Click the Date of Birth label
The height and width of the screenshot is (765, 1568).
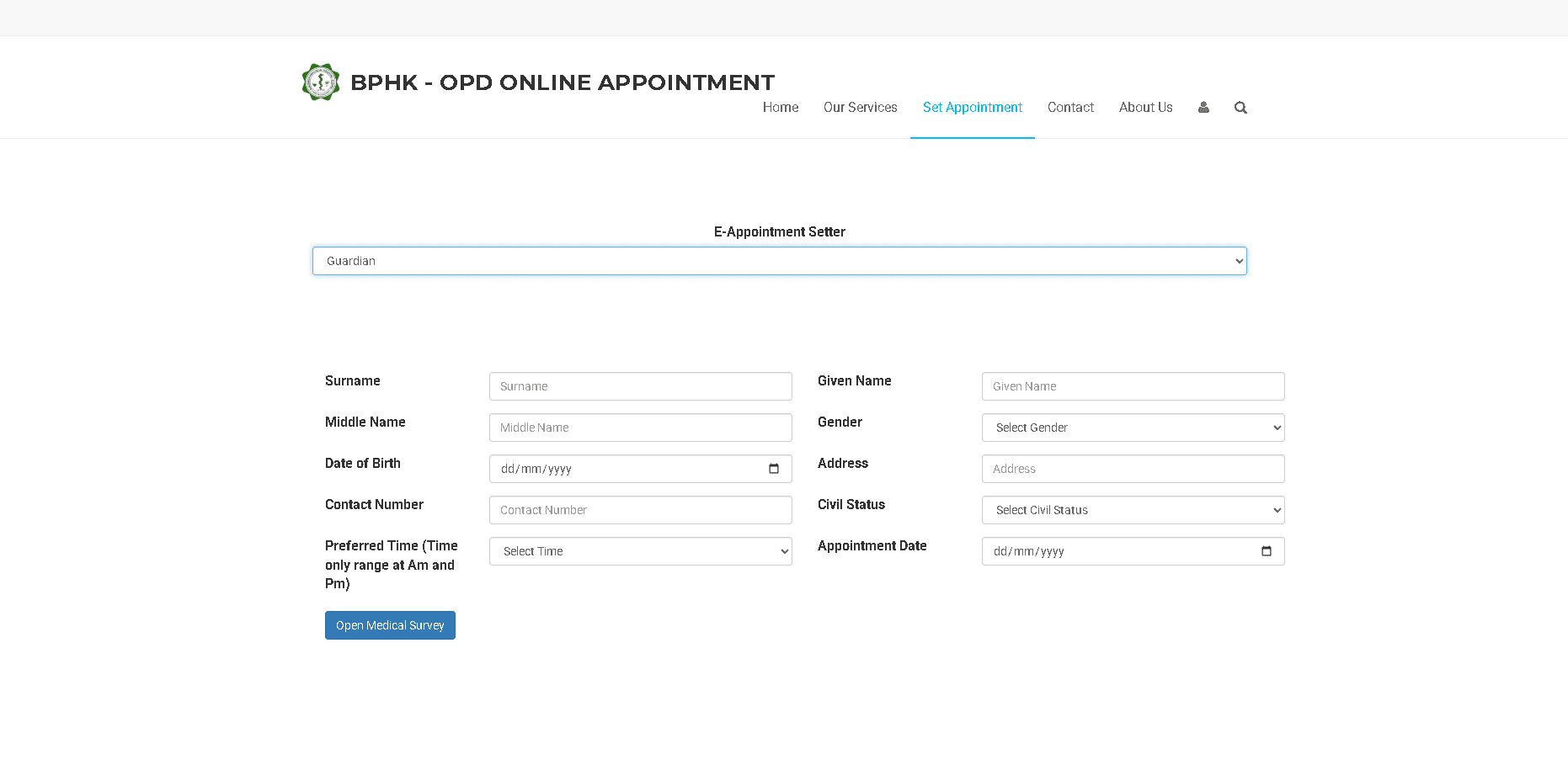[363, 464]
